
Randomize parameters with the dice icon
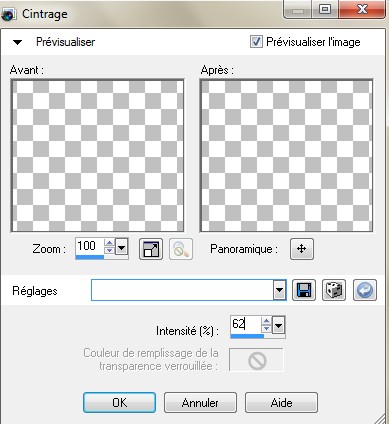pyautogui.click(x=334, y=290)
